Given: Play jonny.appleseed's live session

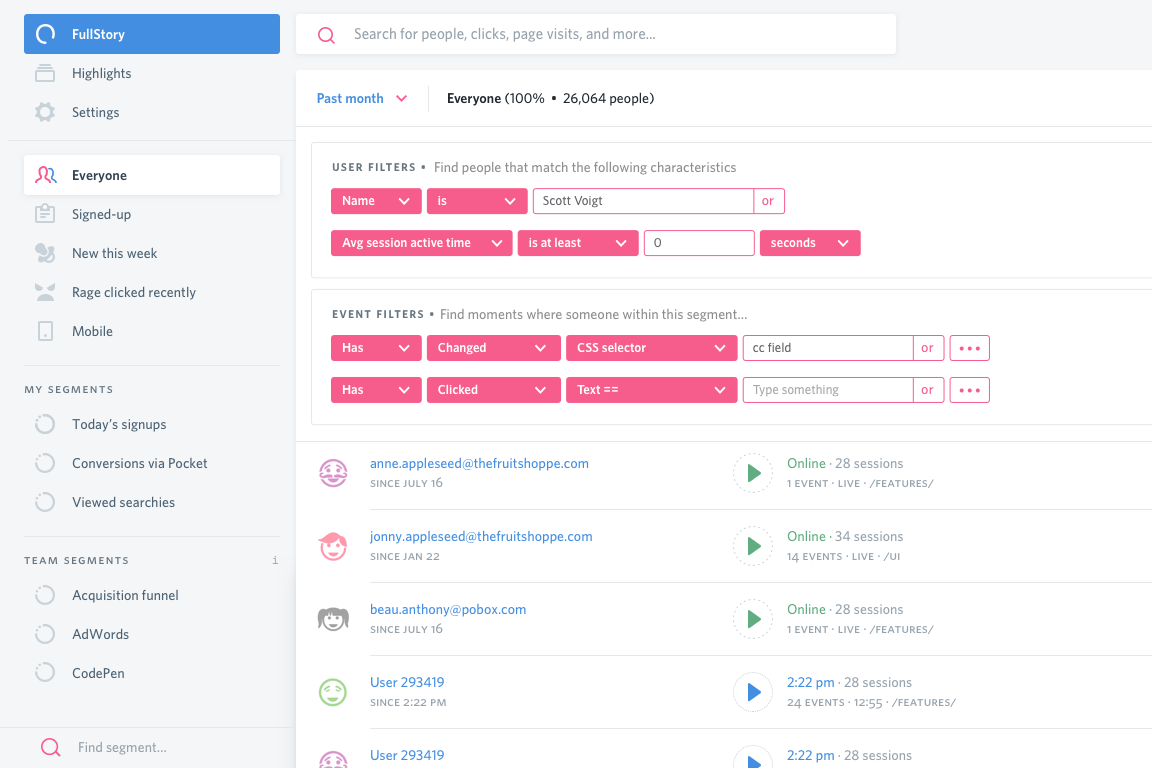Looking at the screenshot, I should [753, 546].
